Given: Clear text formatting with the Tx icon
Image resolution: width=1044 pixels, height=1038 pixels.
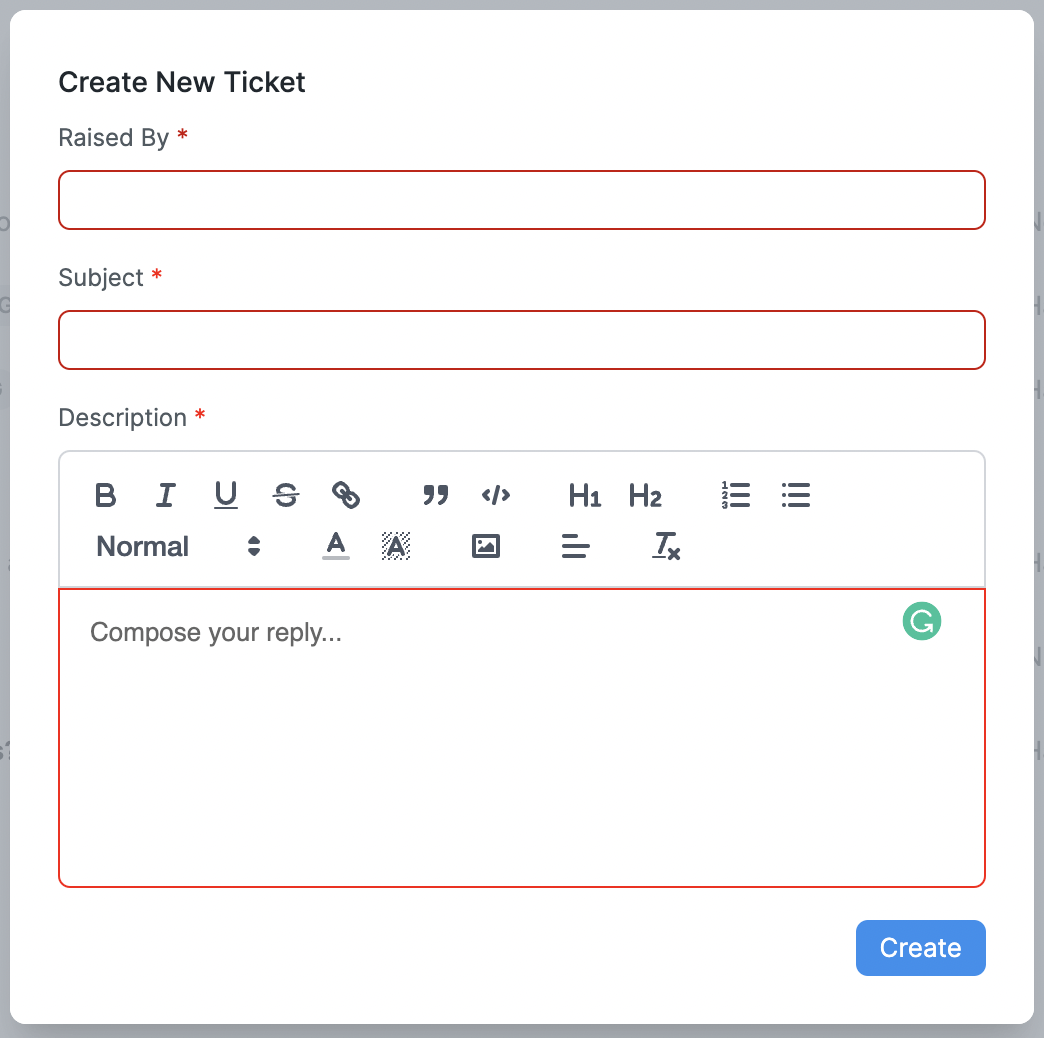Looking at the screenshot, I should 665,546.
